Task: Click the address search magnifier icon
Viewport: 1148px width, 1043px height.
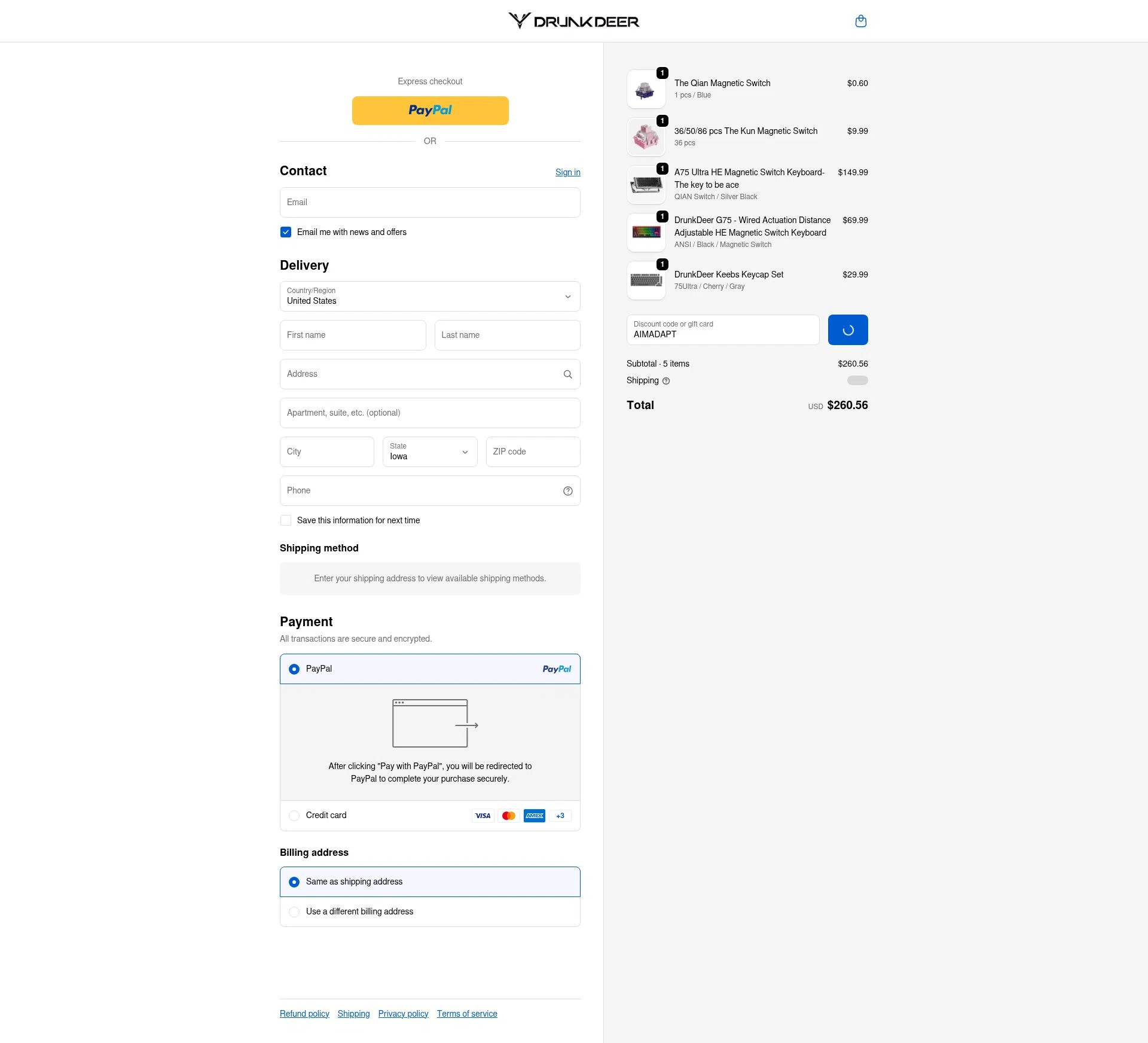Action: pos(567,374)
